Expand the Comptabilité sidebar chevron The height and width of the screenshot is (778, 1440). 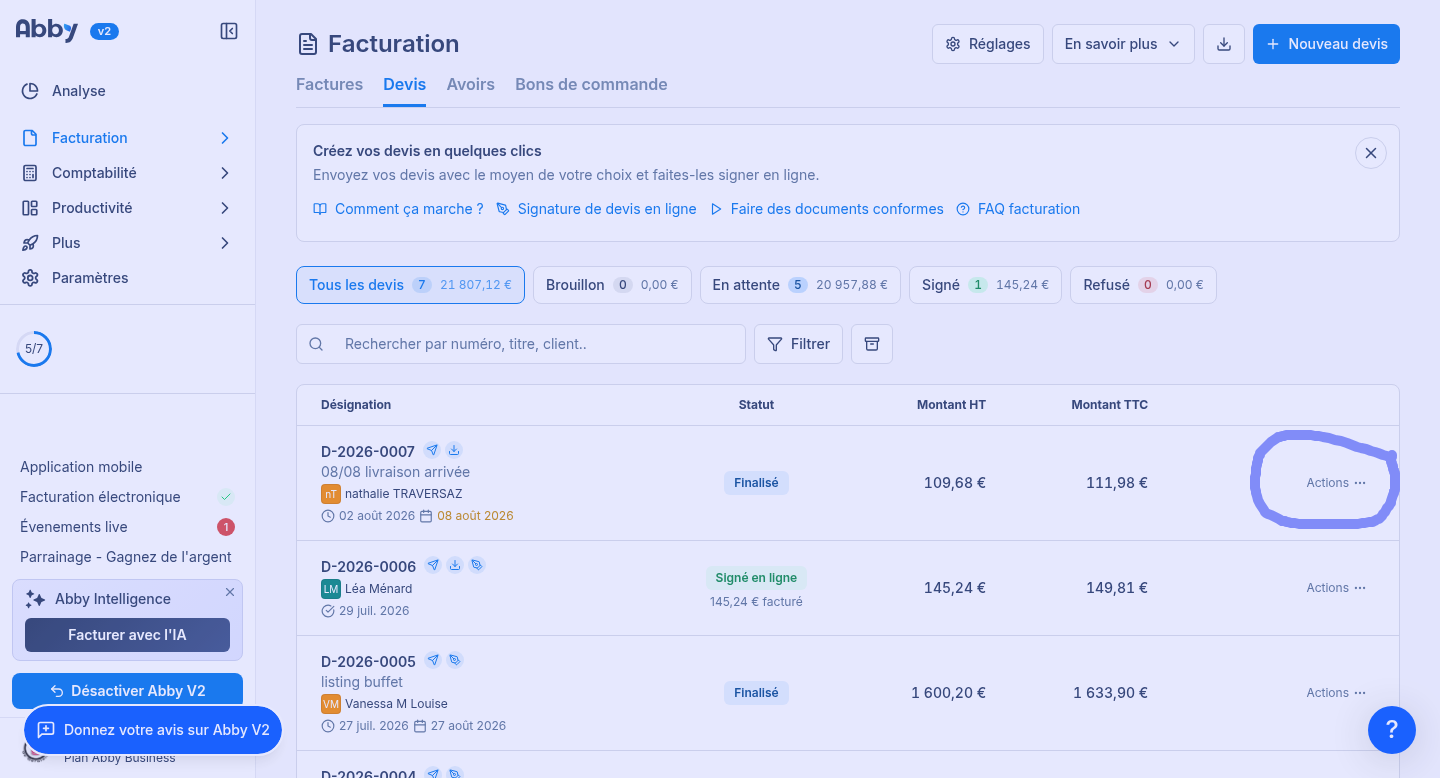coord(225,173)
